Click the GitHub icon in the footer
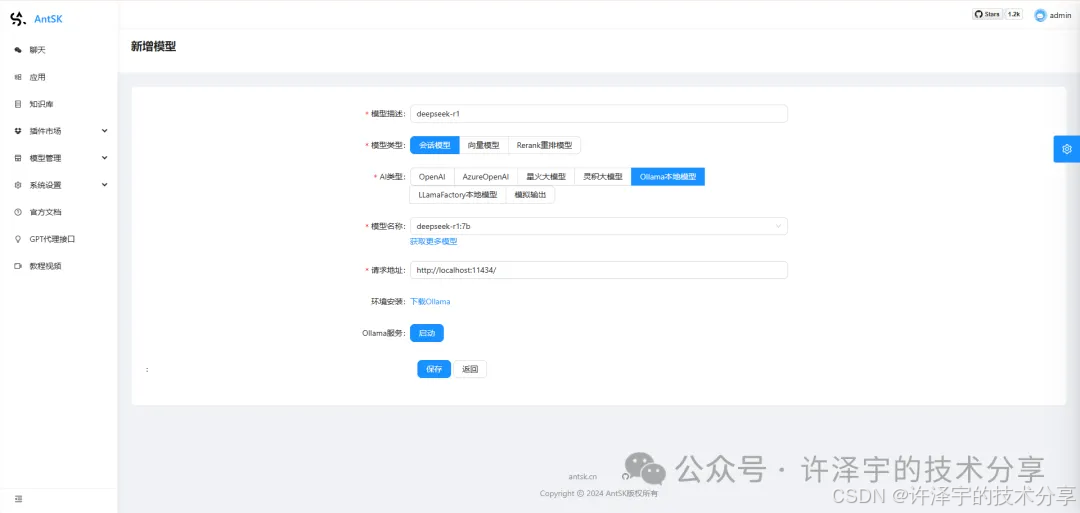The image size is (1080, 513). pos(625,477)
